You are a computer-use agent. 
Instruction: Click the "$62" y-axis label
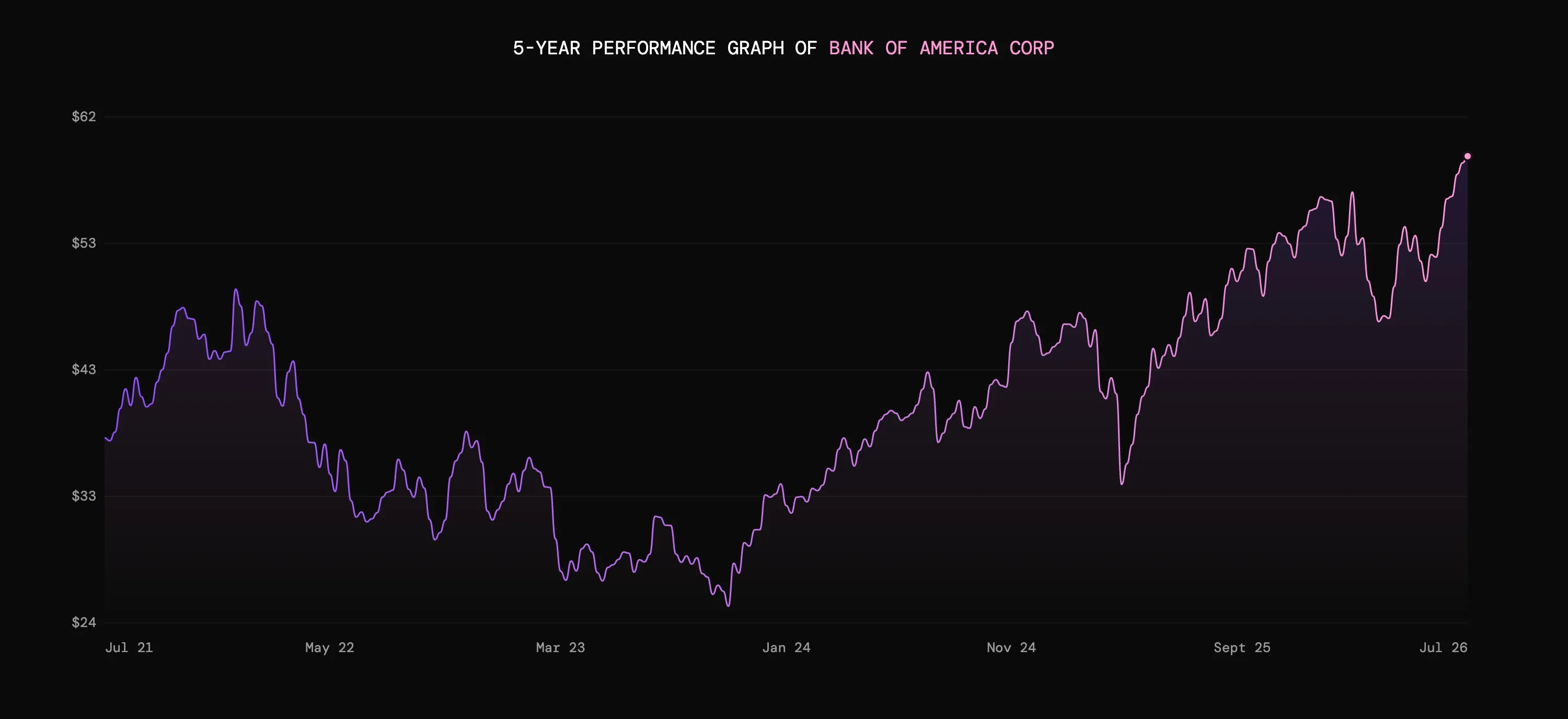(x=84, y=117)
